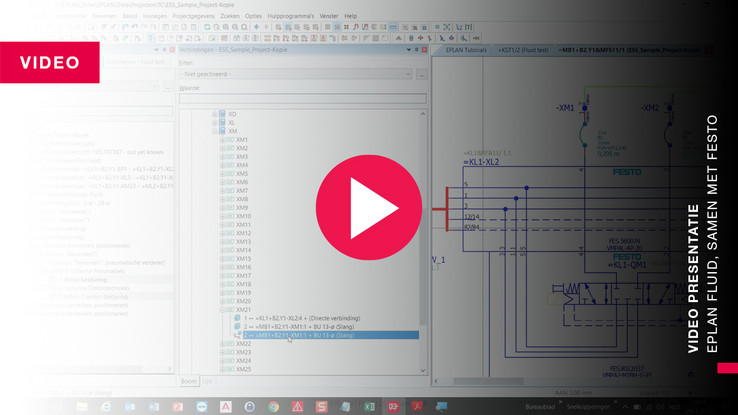Open Adobe Acrobat from the taskbar
The image size is (738, 415).
[x=417, y=407]
